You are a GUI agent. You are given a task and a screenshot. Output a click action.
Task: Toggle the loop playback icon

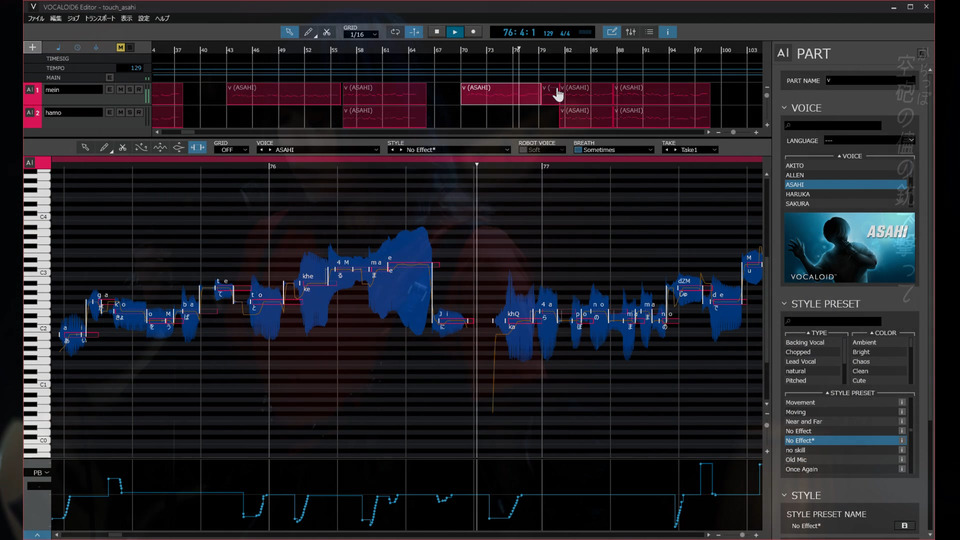click(396, 32)
